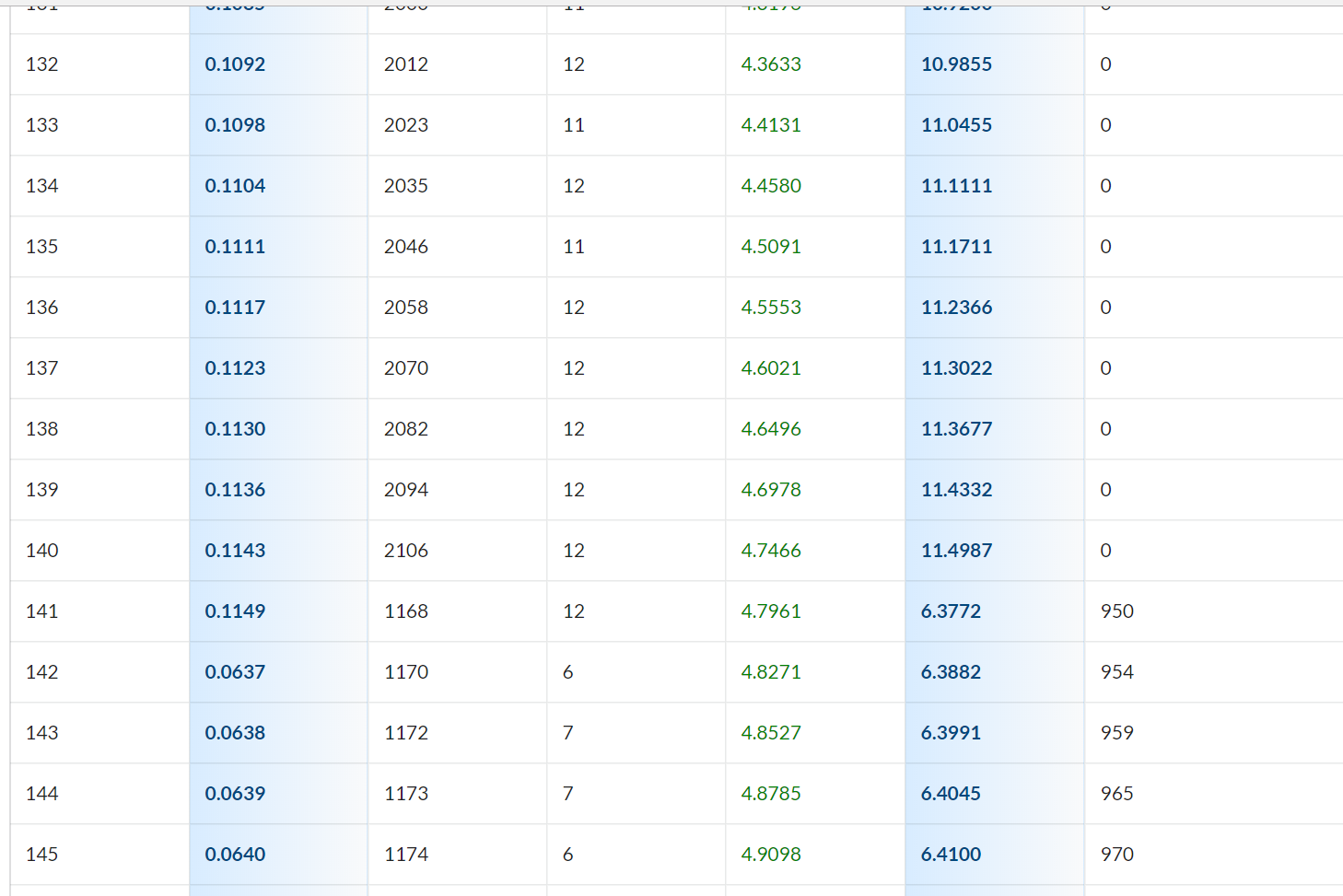
Task: Click the blue value 0.1104
Action: coord(235,186)
